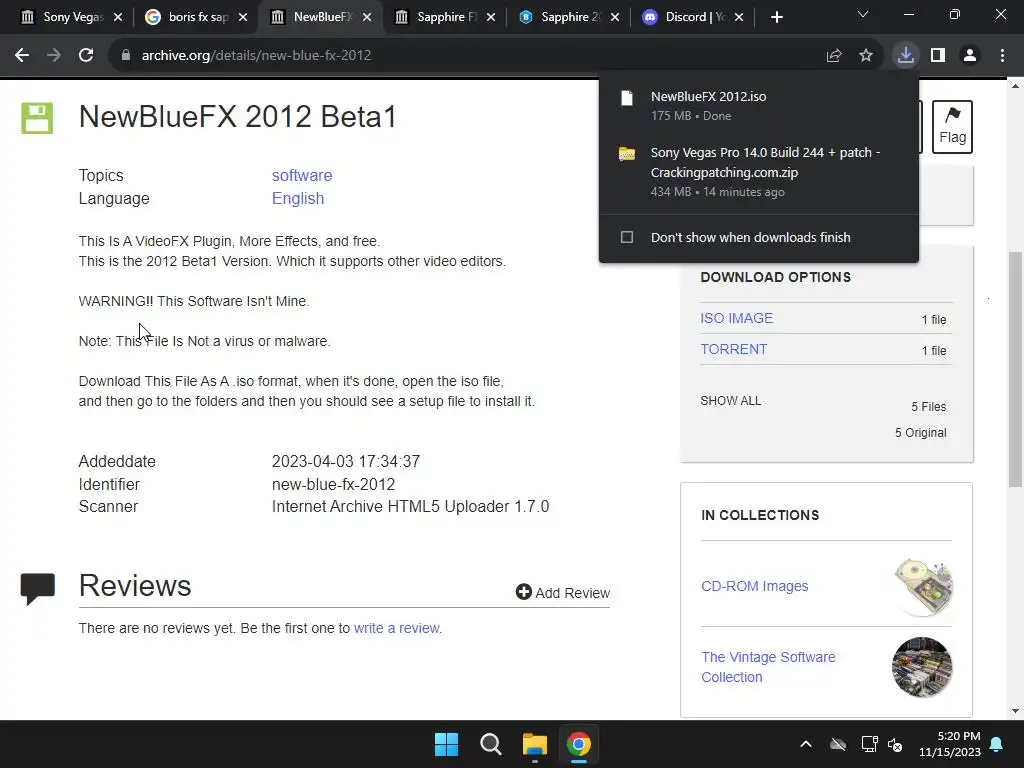Click the write a review link
This screenshot has width=1024, height=768.
(x=397, y=628)
